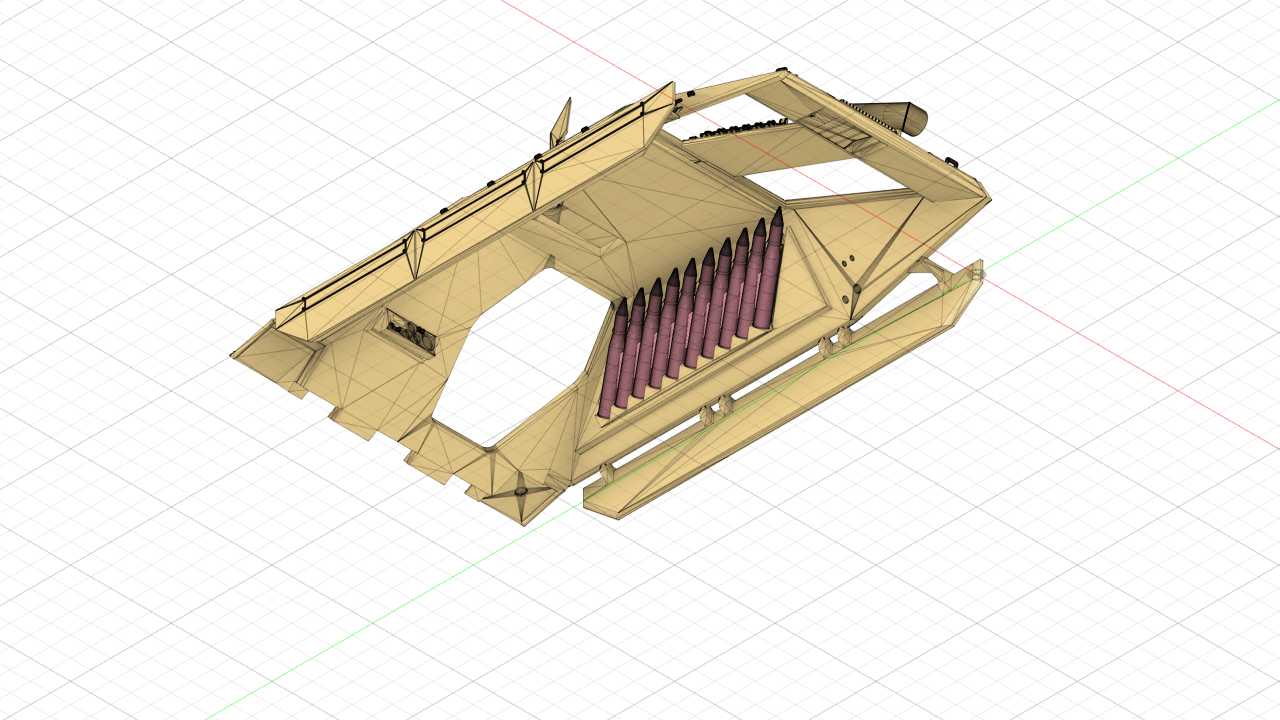
Task: Click the far left corner tip of the hull
Action: point(235,354)
